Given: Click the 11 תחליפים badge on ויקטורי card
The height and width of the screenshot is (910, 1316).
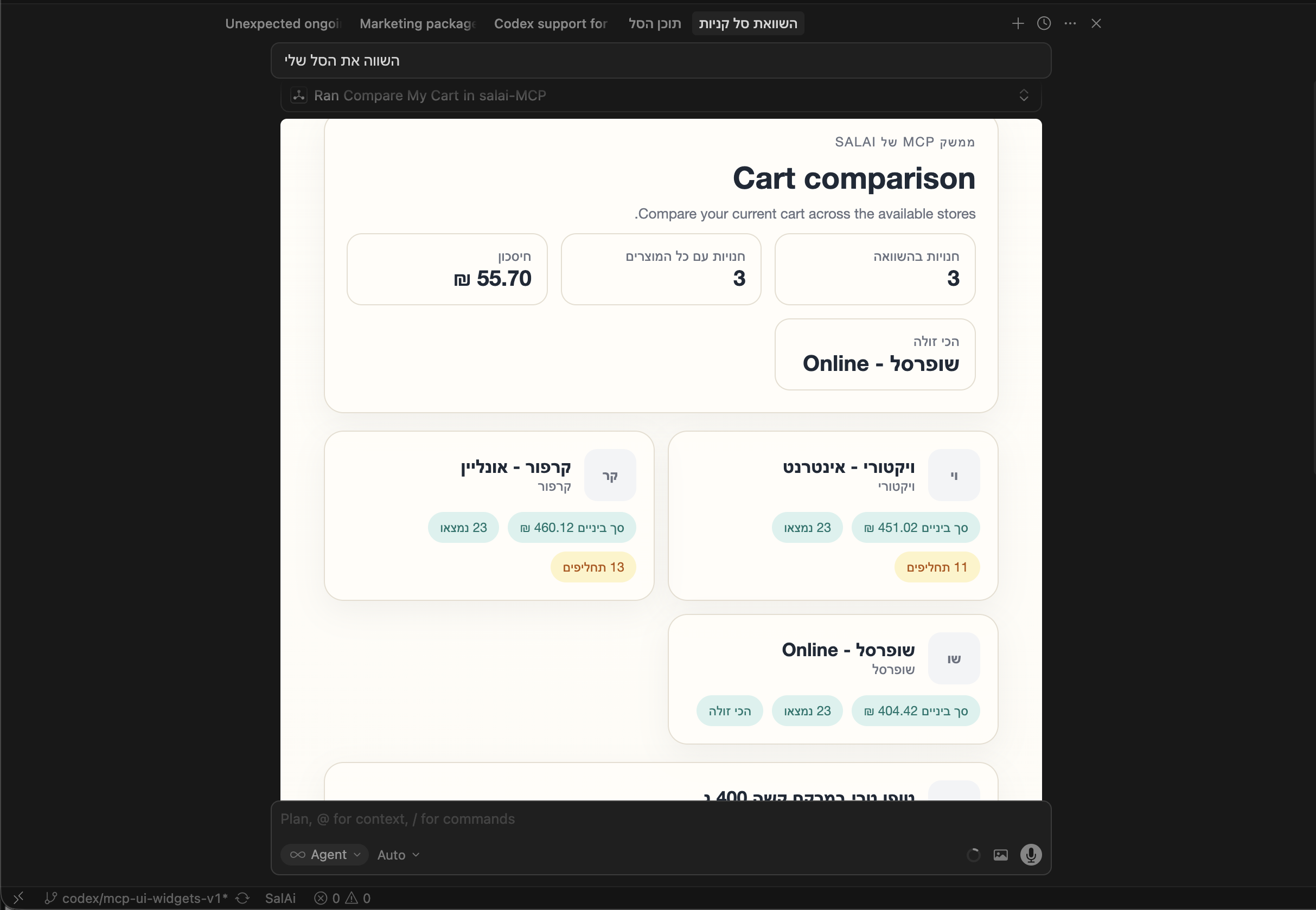Looking at the screenshot, I should [x=936, y=567].
